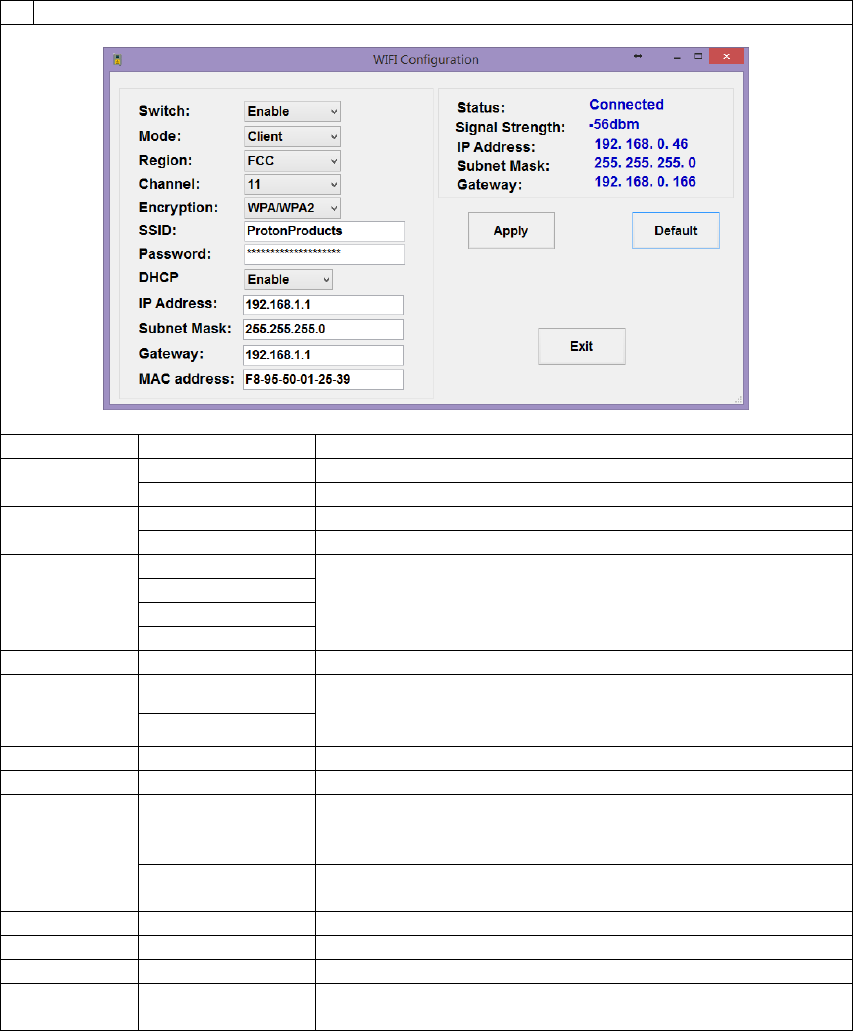Expand the Encryption dropdown showing WPA/WPA2
The width and height of the screenshot is (853, 1031).
pos(292,208)
